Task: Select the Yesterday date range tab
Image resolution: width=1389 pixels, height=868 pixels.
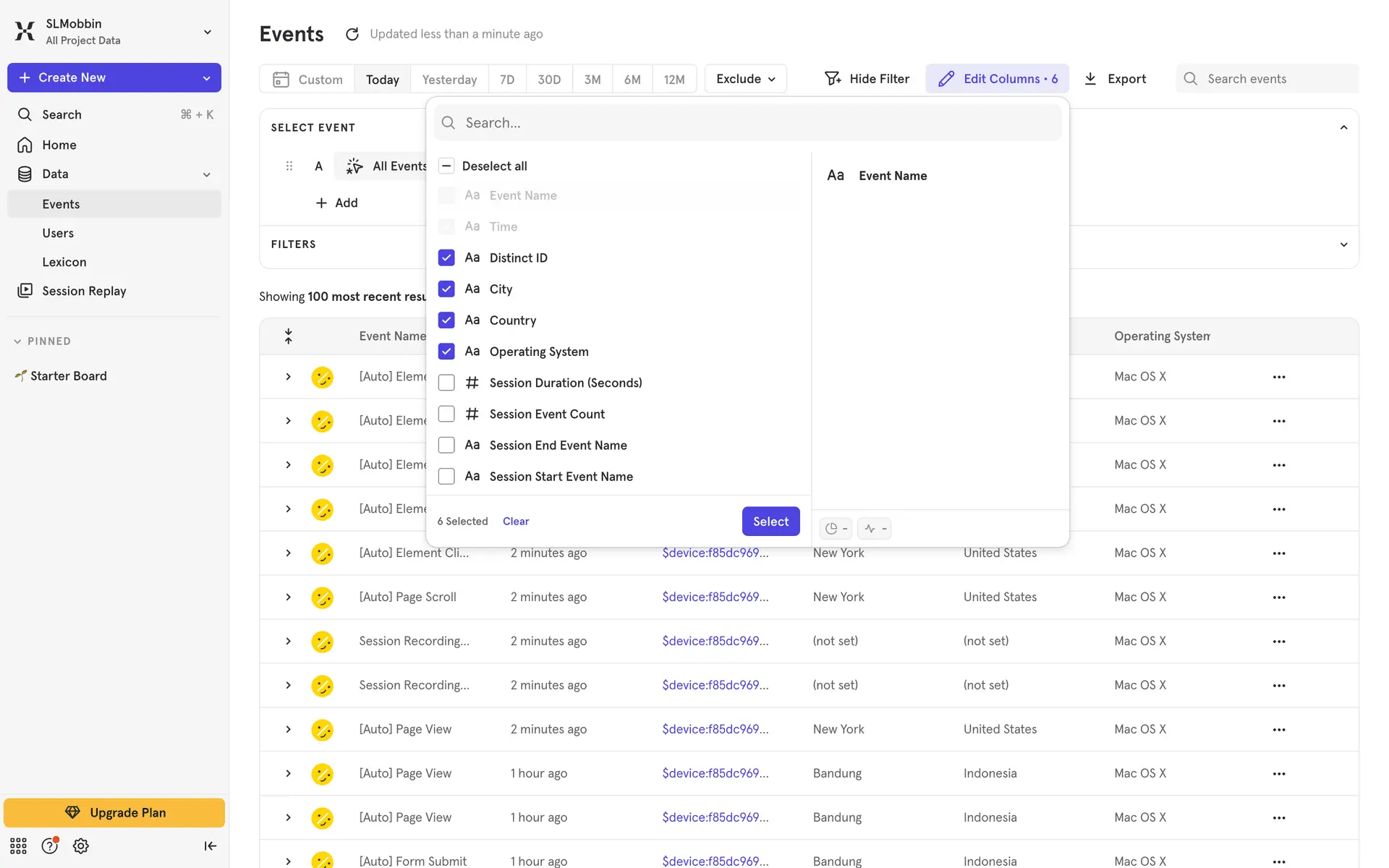Action: [449, 80]
